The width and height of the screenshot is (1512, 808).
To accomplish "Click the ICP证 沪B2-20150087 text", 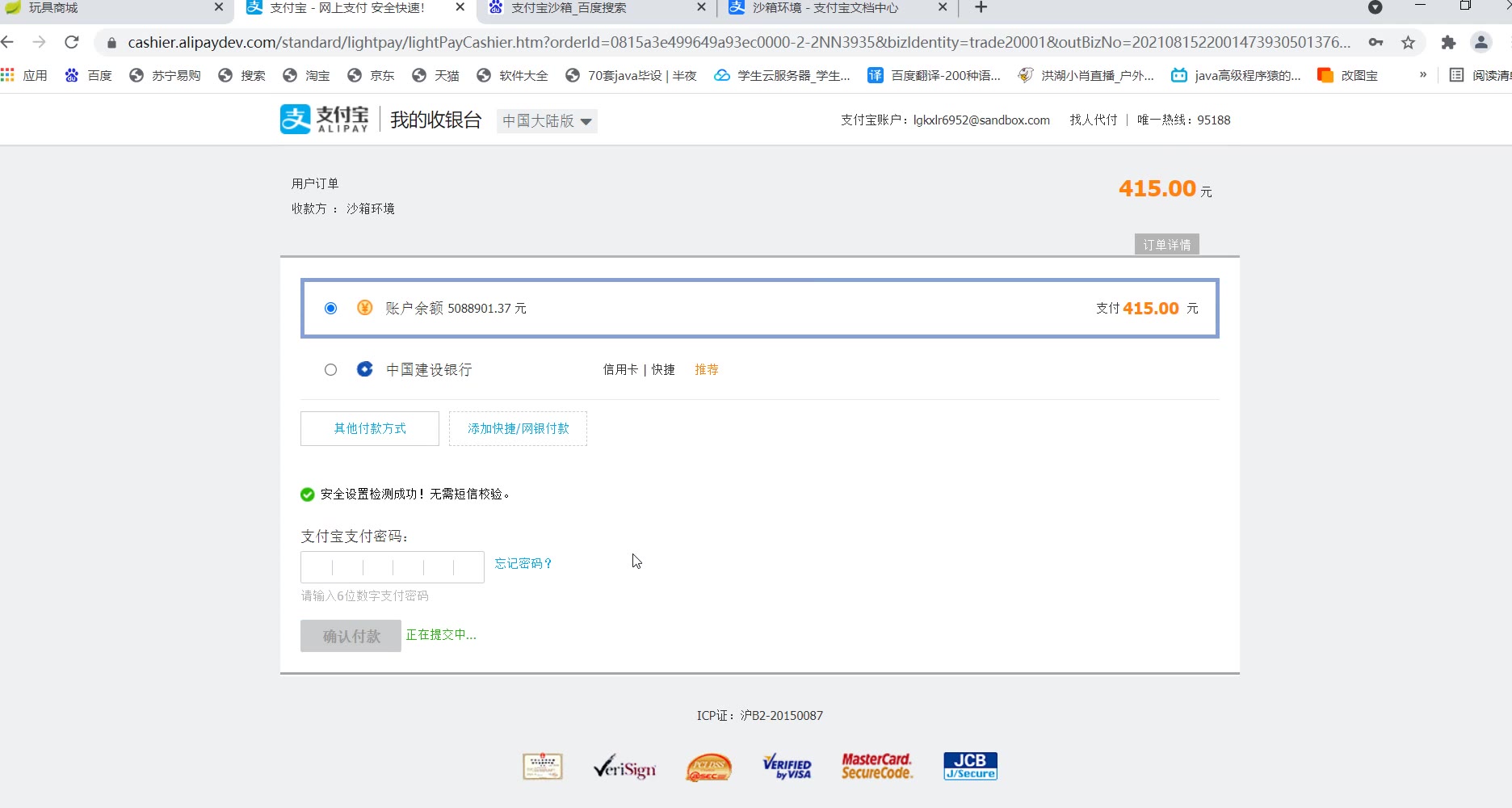I will 760,715.
